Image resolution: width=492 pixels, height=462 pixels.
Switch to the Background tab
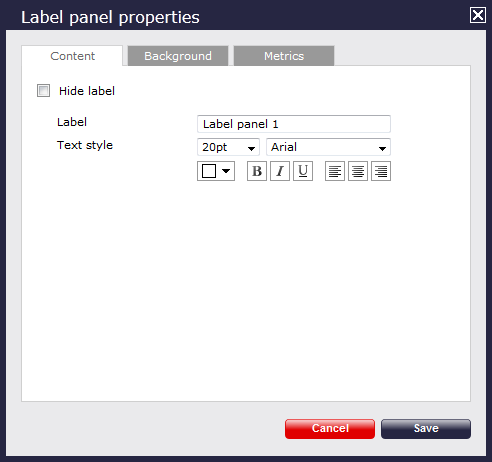[x=178, y=56]
